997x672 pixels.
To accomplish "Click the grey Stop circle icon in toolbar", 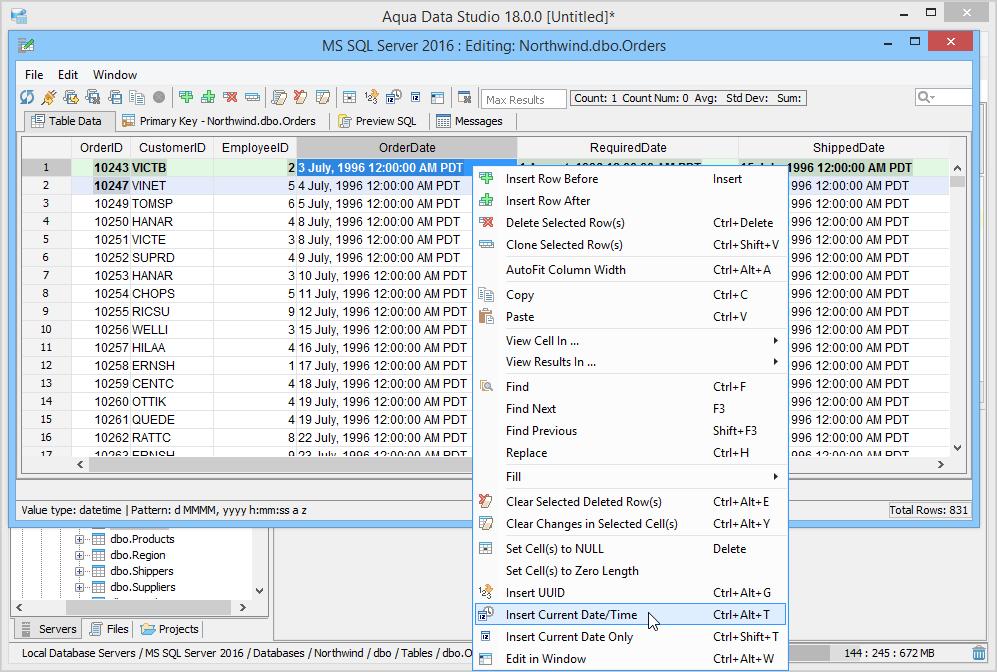I will 159,97.
